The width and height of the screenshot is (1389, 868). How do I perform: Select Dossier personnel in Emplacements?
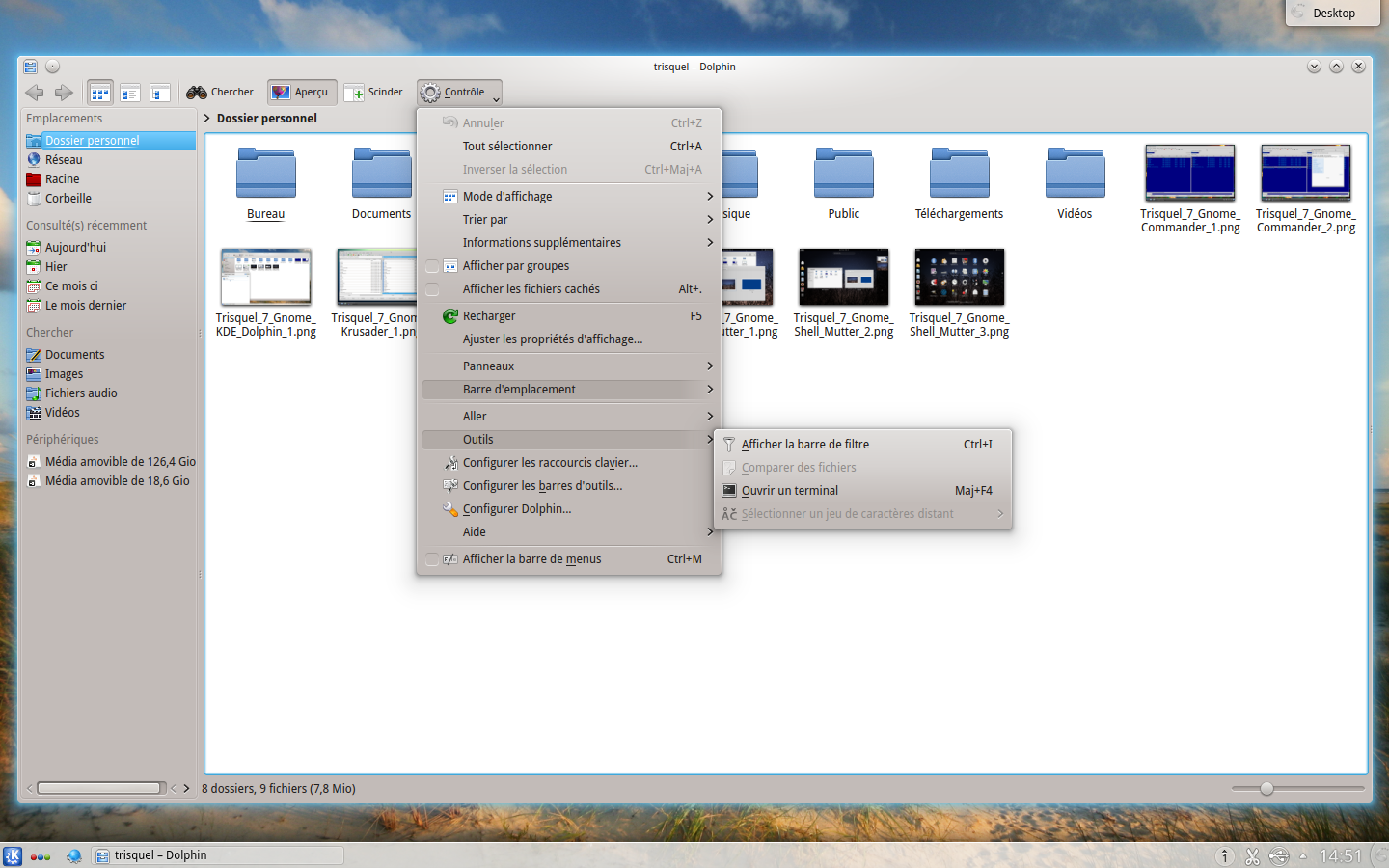[109, 141]
